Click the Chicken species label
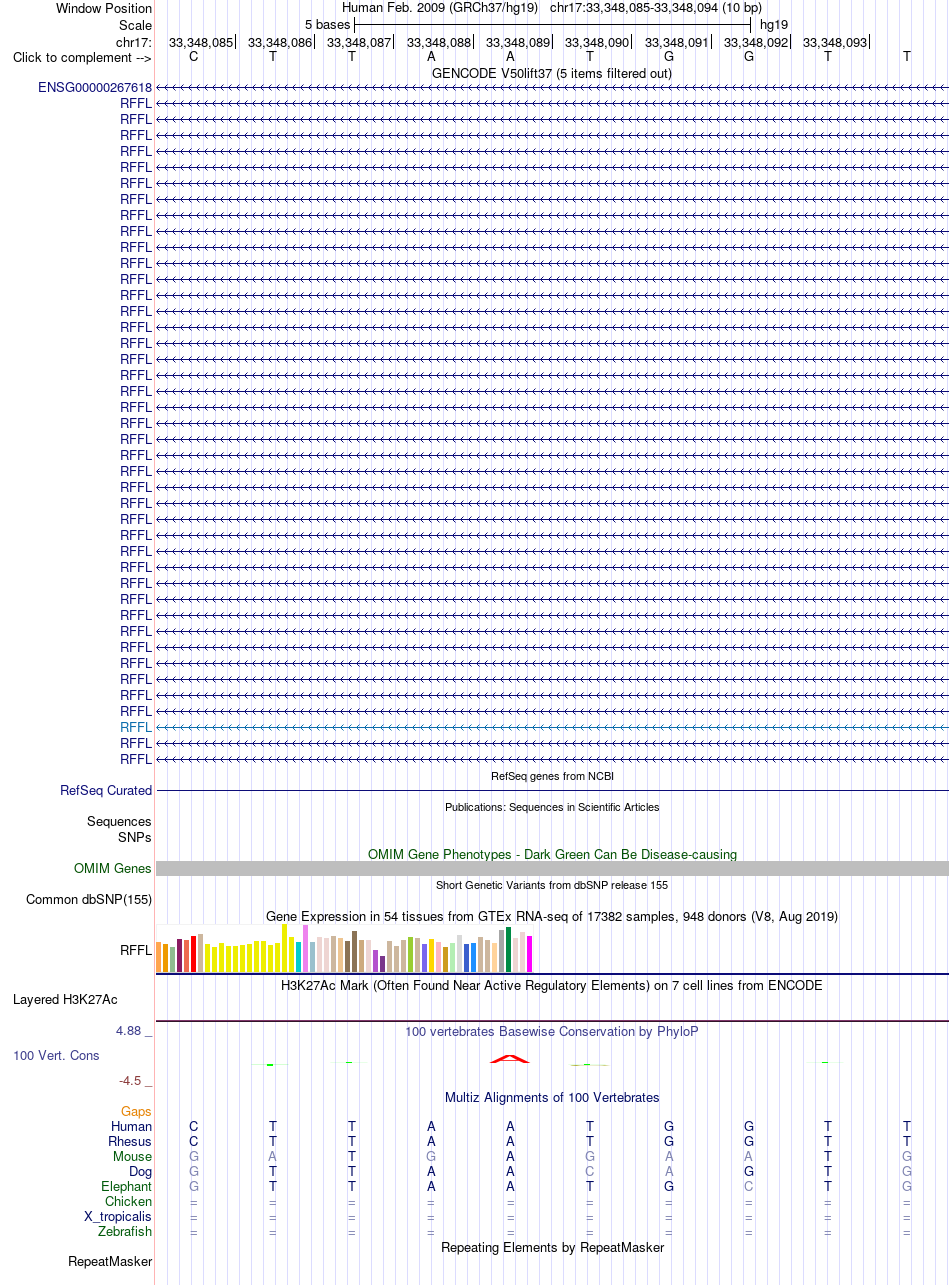Screen dimensions: 950x1285 click(129, 1201)
